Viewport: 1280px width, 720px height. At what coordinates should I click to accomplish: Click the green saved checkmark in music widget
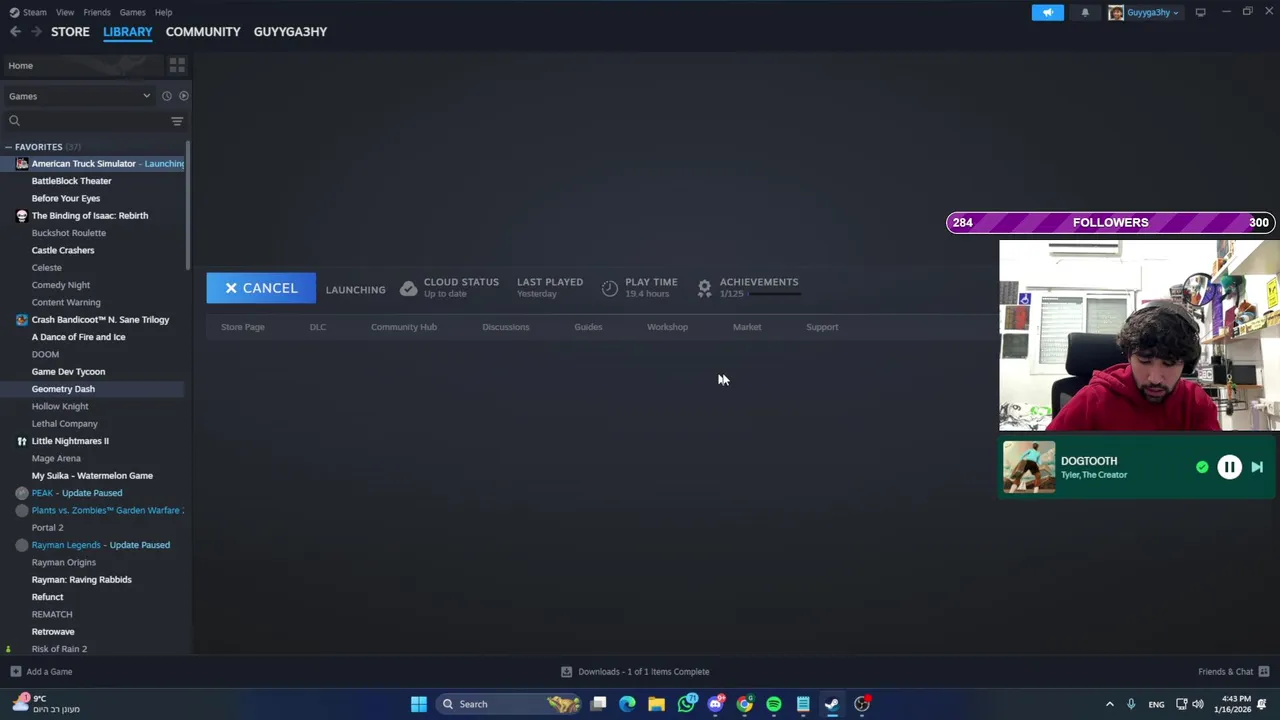(1202, 467)
